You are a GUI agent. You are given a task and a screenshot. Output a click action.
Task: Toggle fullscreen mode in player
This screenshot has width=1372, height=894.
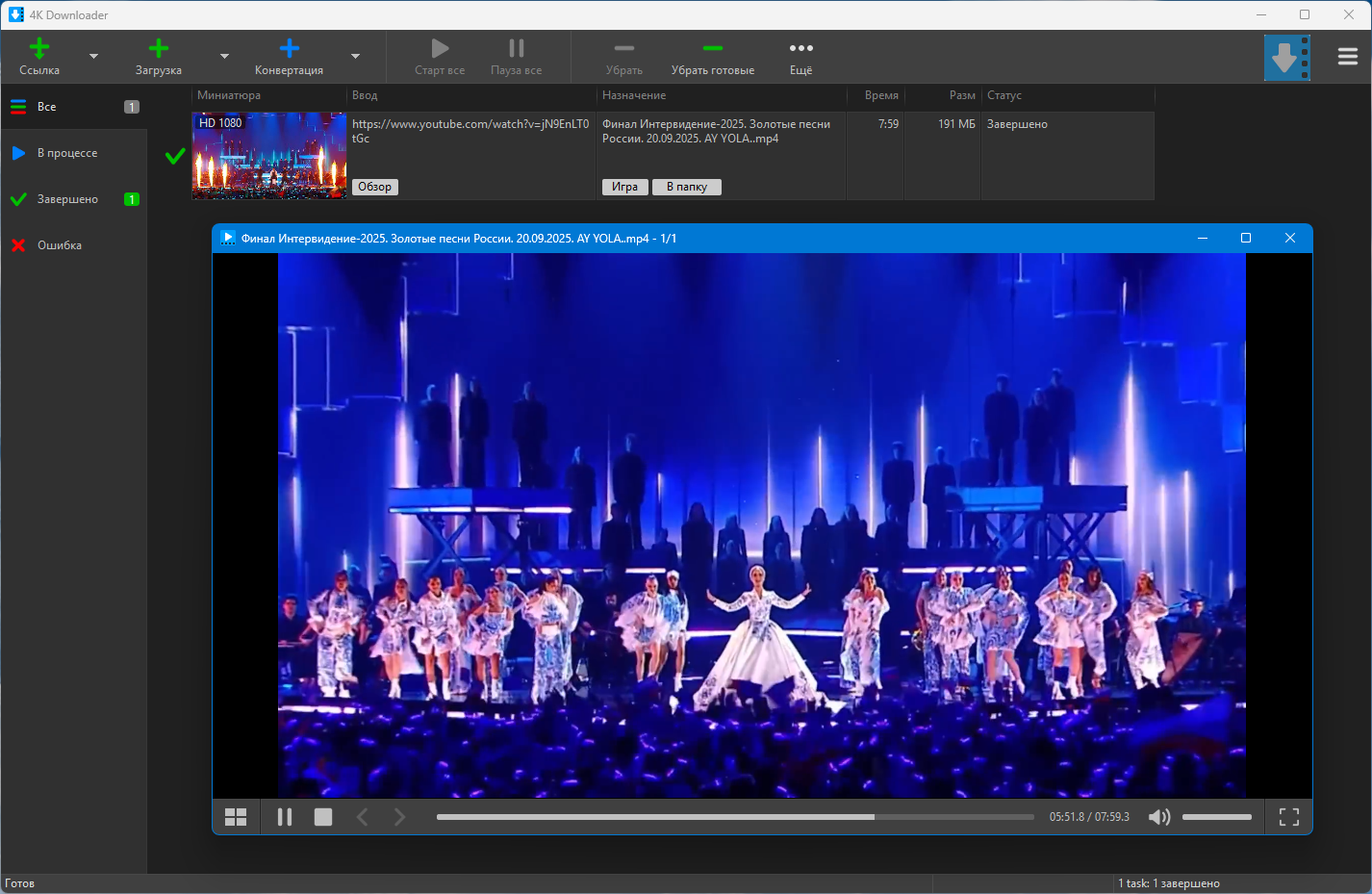(x=1288, y=817)
